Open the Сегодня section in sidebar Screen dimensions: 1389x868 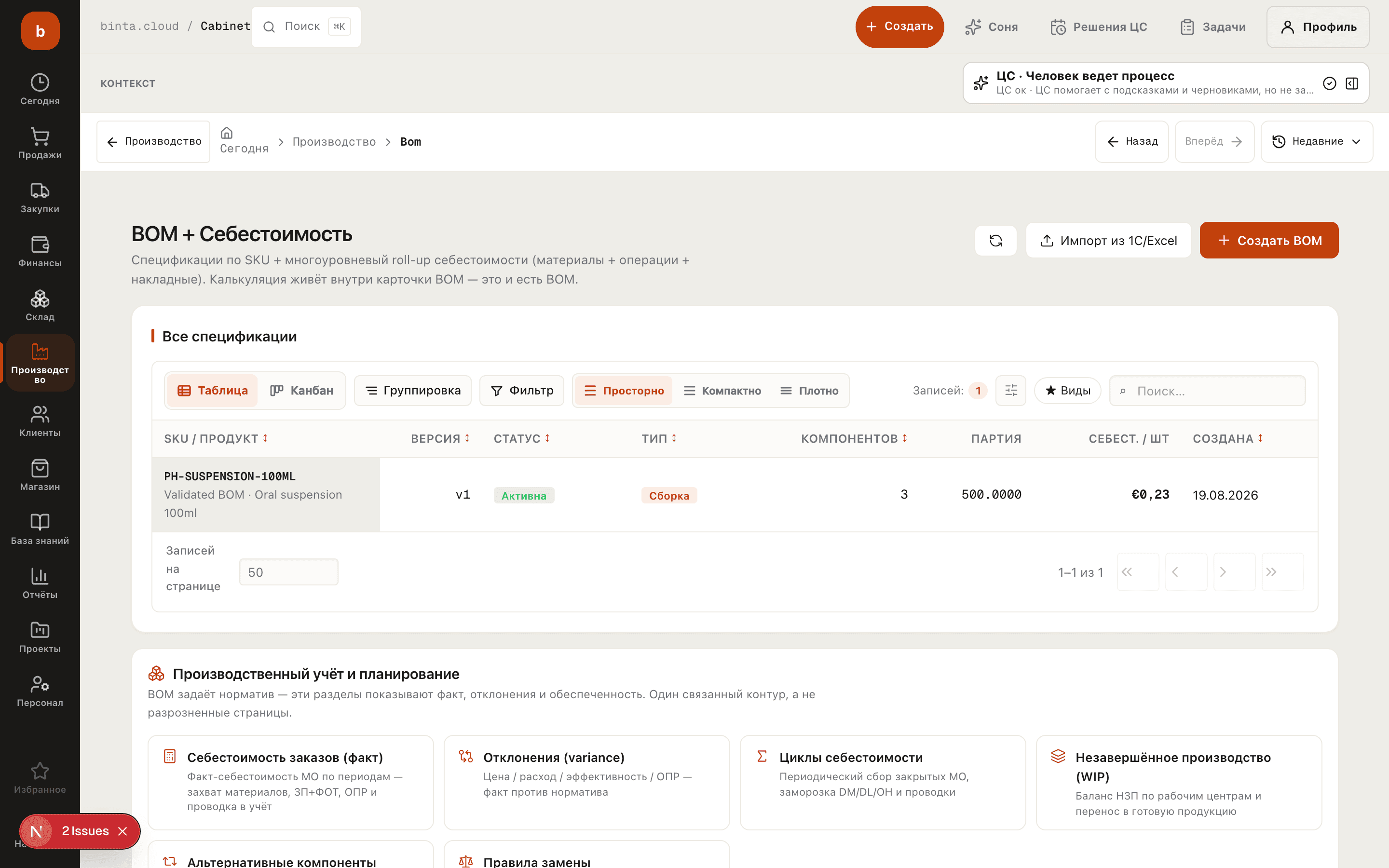pos(40,90)
